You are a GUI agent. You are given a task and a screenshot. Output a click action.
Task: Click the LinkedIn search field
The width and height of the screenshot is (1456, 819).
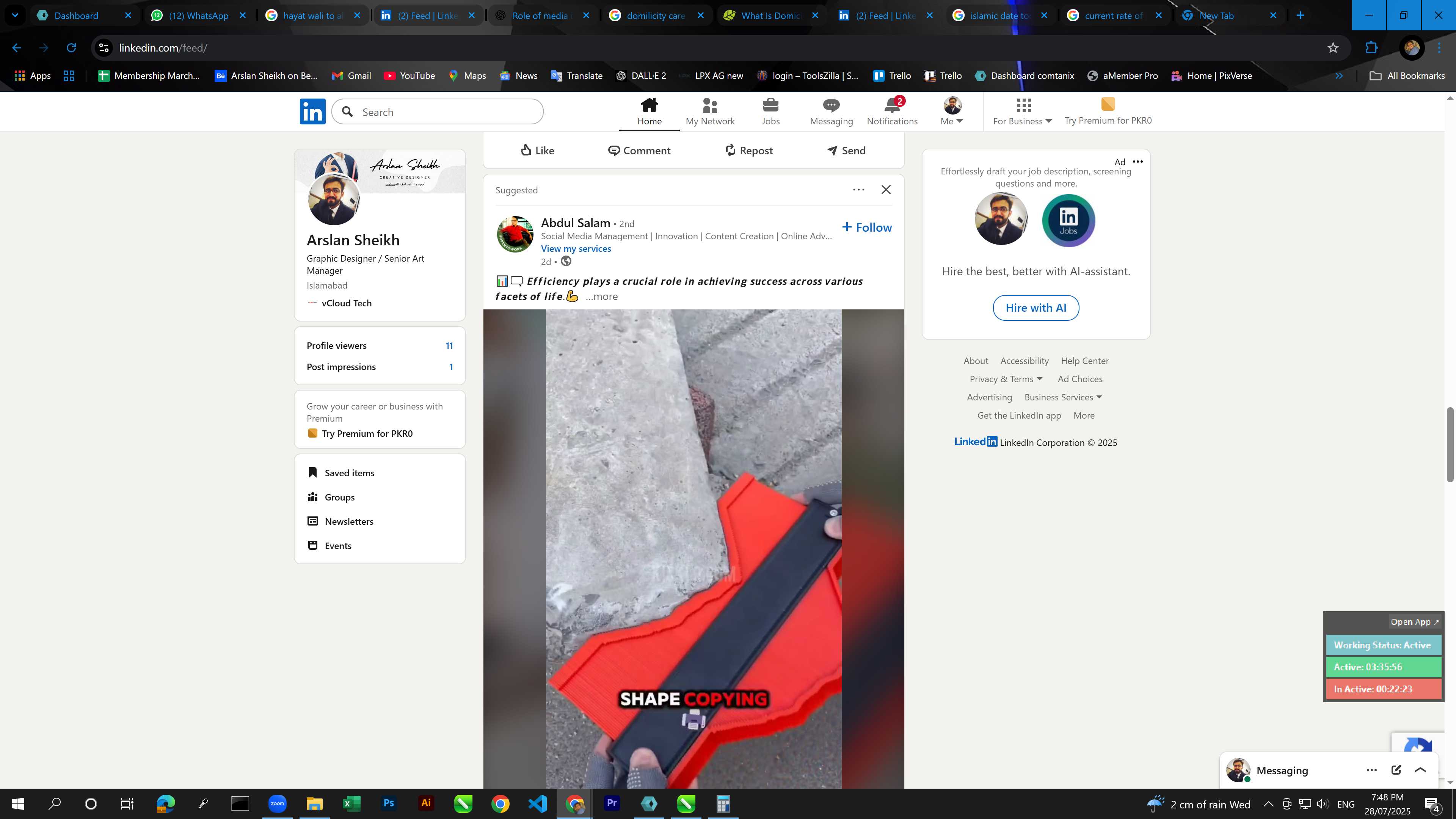pyautogui.click(x=437, y=112)
